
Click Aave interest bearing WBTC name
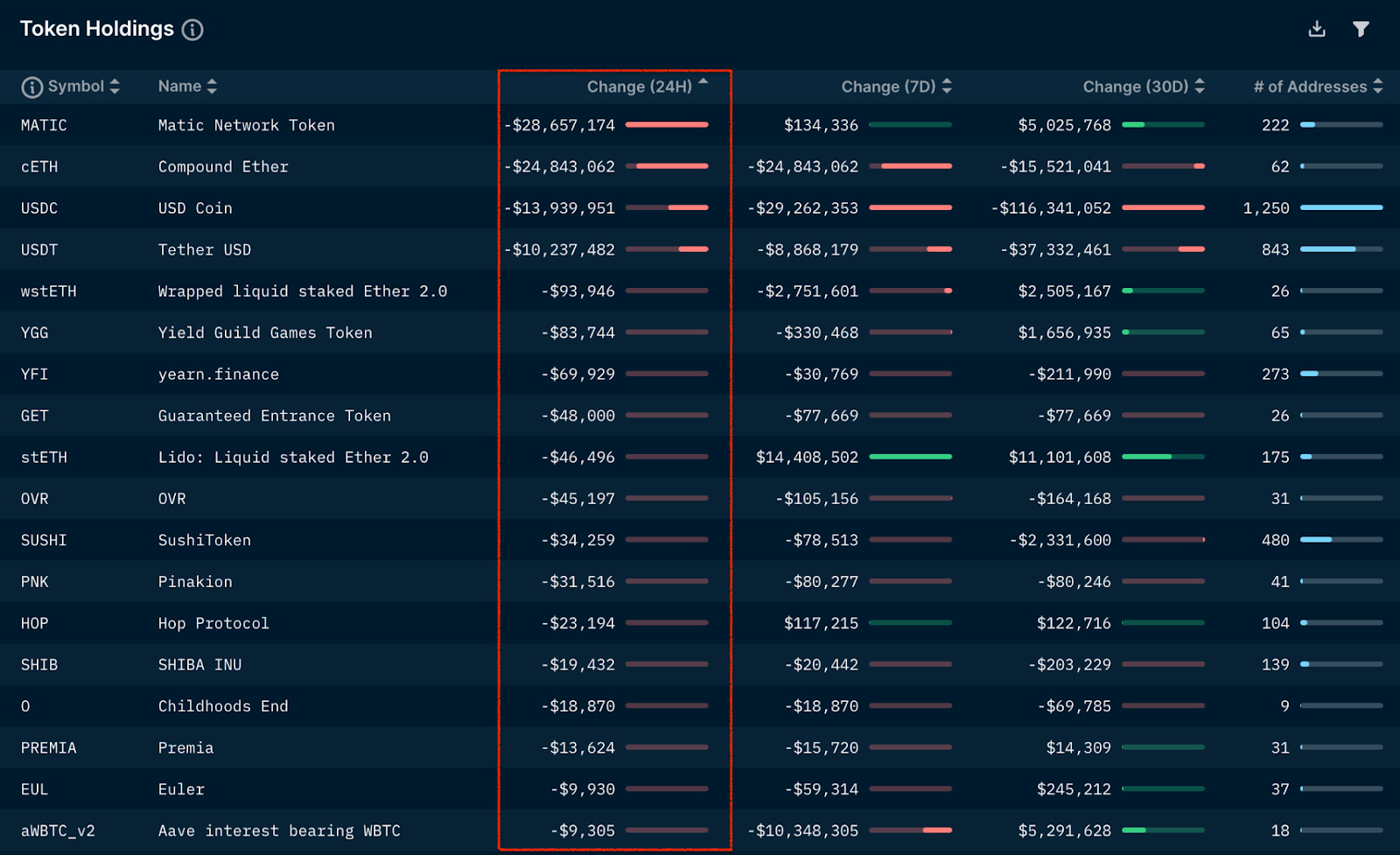(279, 831)
